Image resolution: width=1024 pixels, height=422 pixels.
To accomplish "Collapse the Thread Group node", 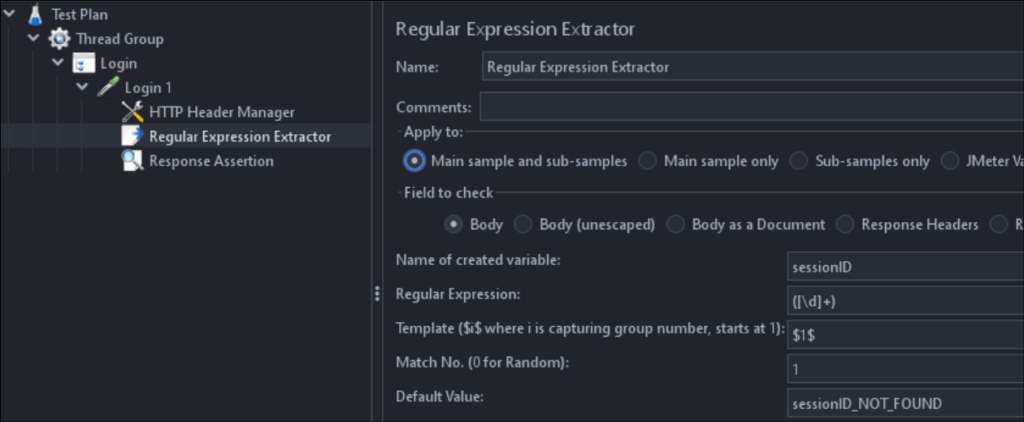I will point(35,39).
